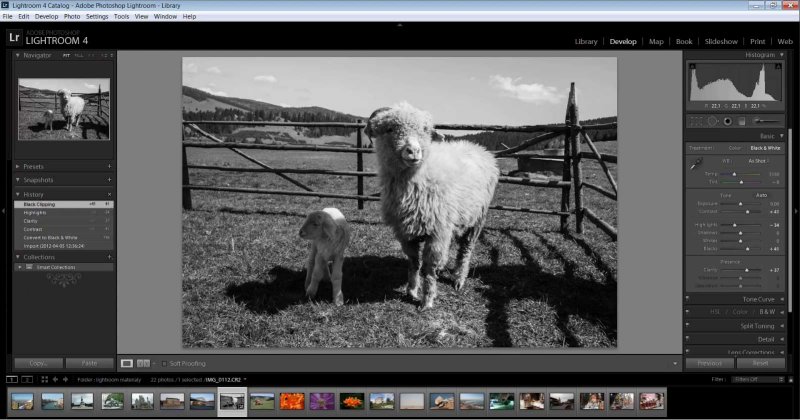Select the white balance eyedropper tool
The width and height of the screenshot is (800, 420).
(695, 162)
